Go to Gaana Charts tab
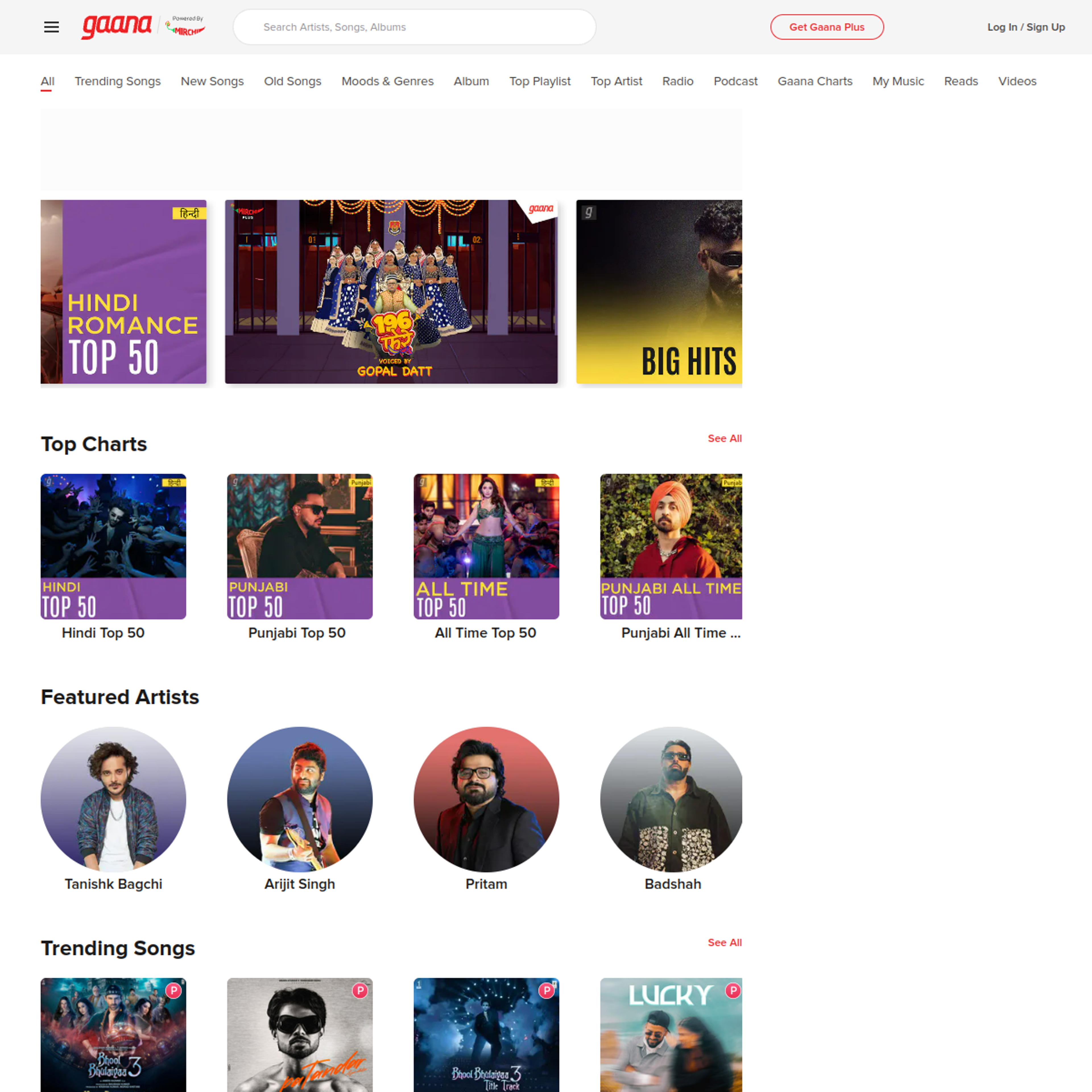 click(814, 81)
